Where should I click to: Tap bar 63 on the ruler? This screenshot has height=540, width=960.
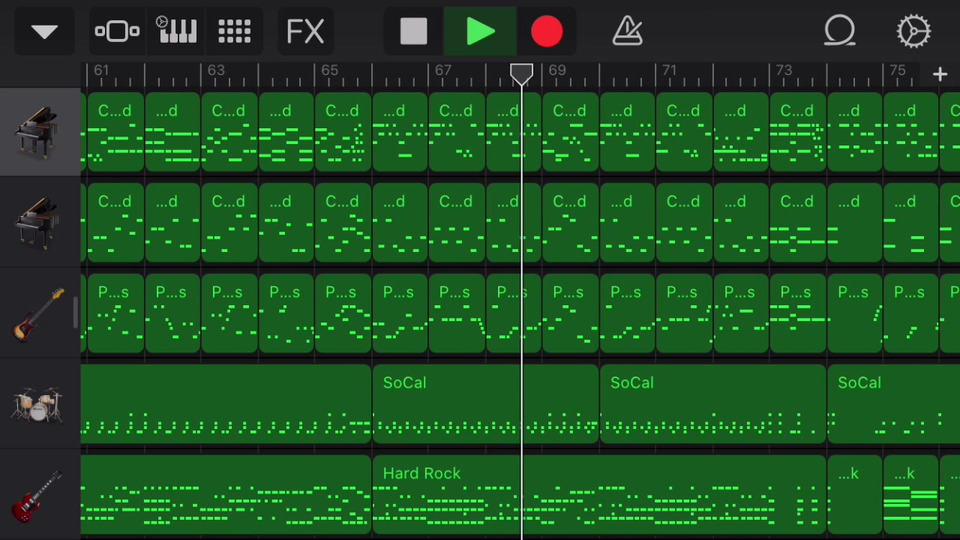point(216,70)
